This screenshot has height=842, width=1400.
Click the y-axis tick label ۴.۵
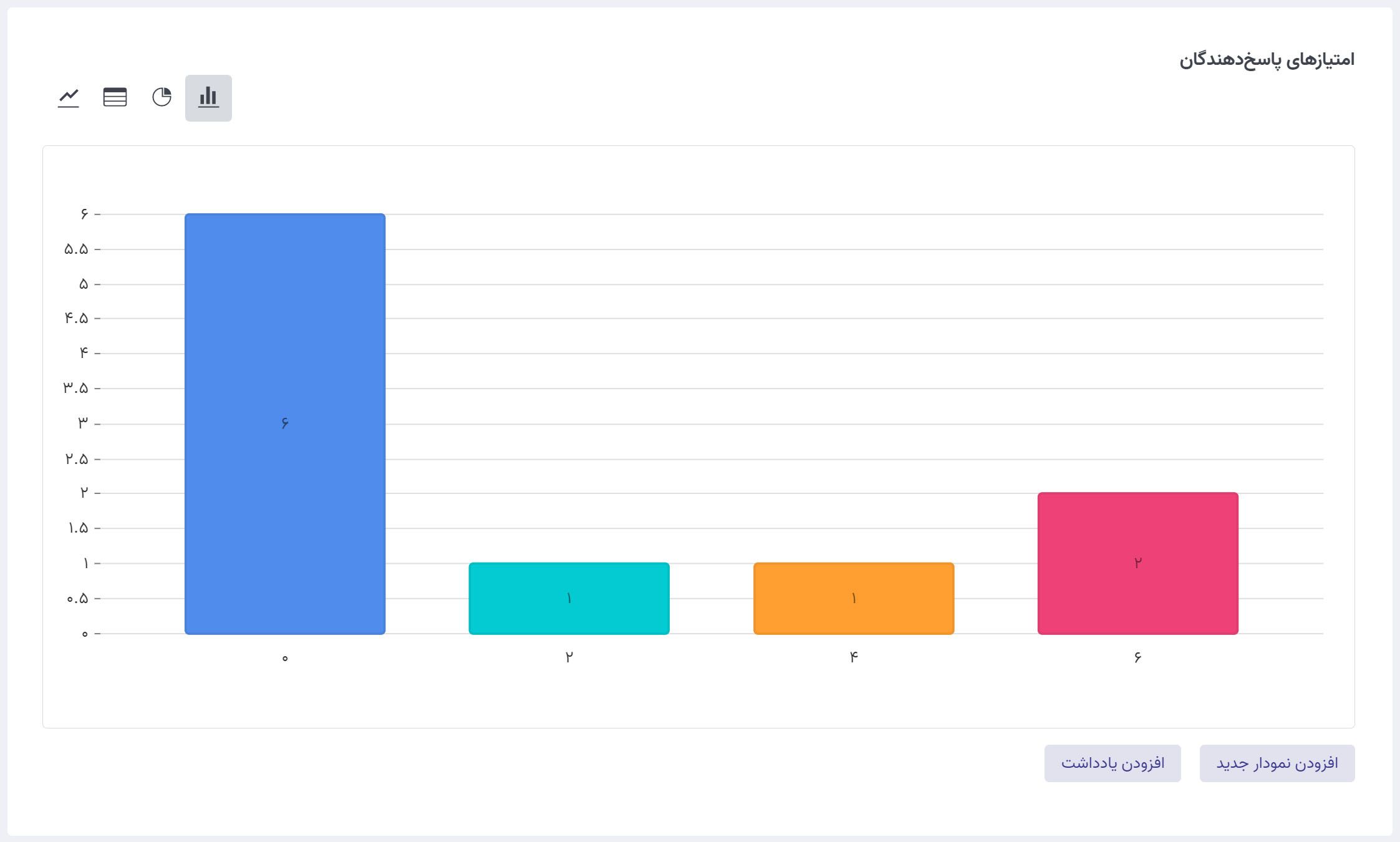pos(76,319)
